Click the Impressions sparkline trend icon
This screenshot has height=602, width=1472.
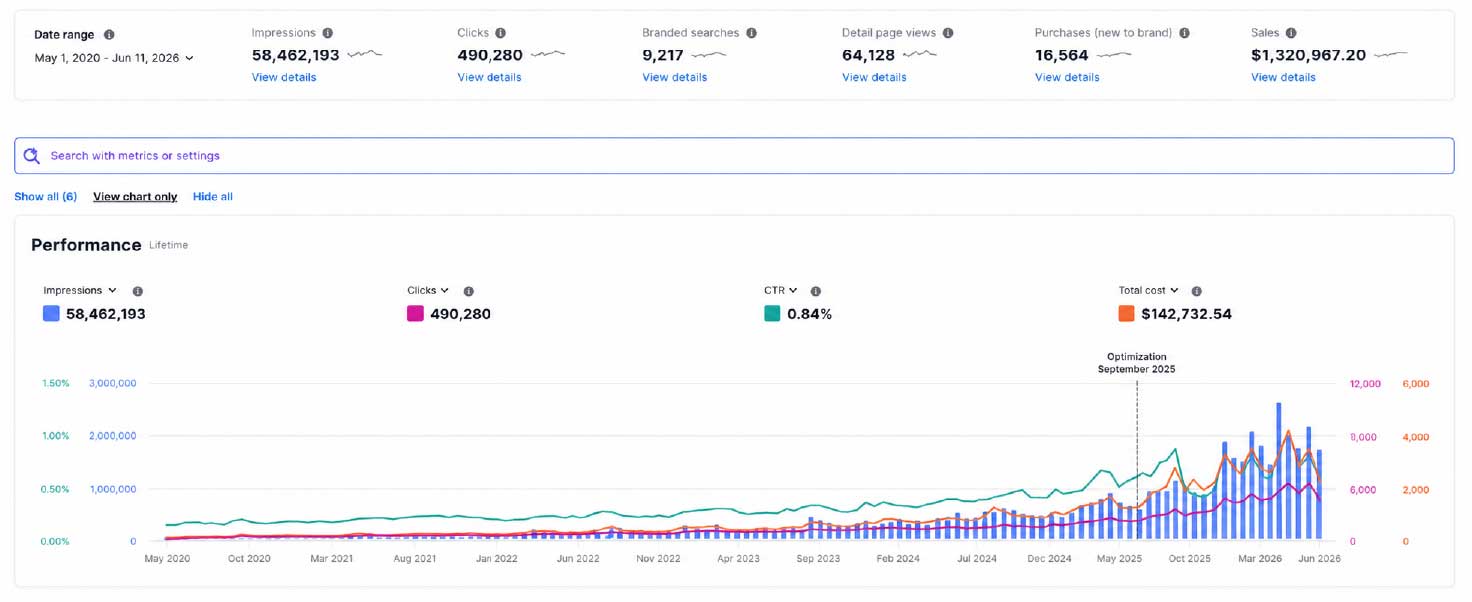click(x=364, y=54)
